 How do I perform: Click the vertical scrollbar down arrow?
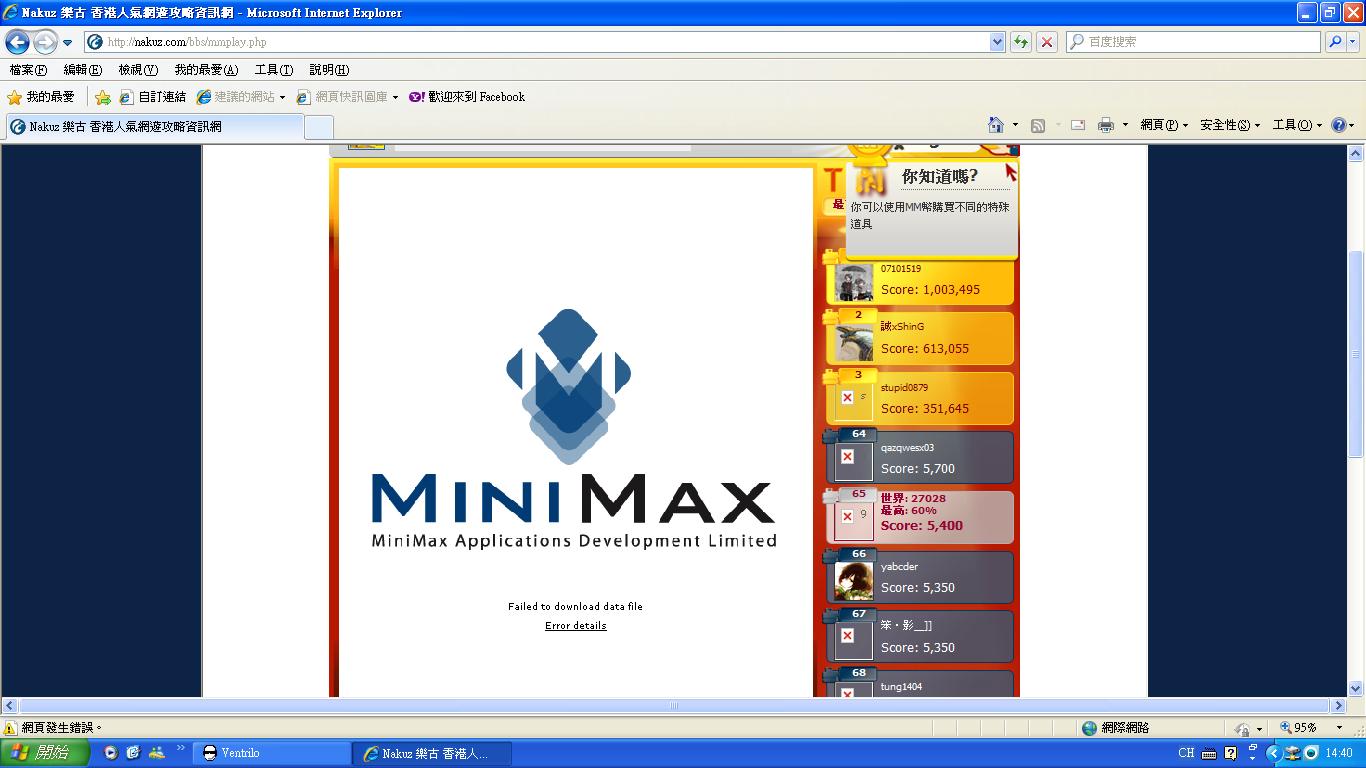pos(1357,688)
